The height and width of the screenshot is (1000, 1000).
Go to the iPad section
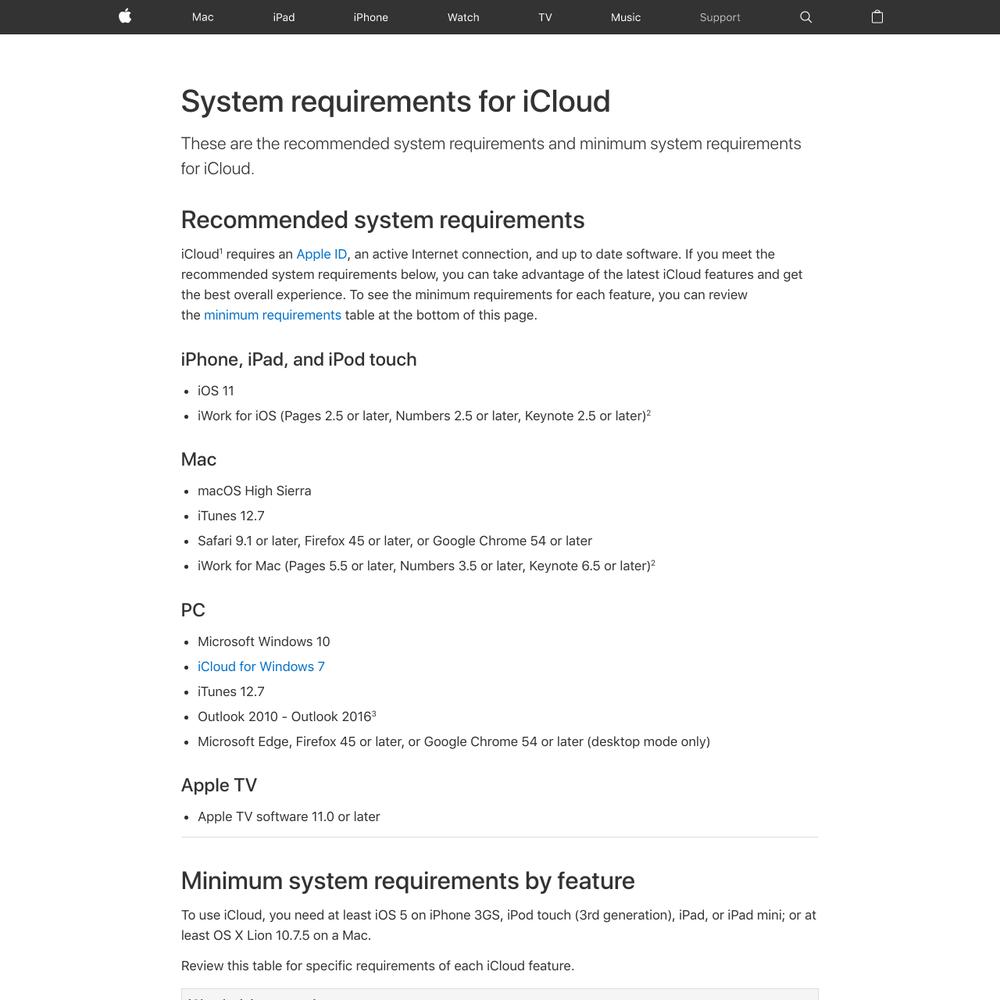point(284,17)
